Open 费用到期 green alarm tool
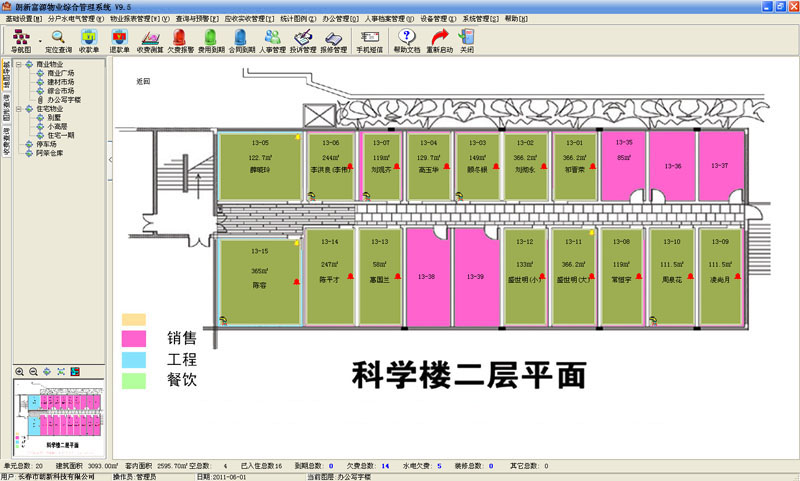Image resolution: width=800 pixels, height=481 pixels. (x=210, y=39)
